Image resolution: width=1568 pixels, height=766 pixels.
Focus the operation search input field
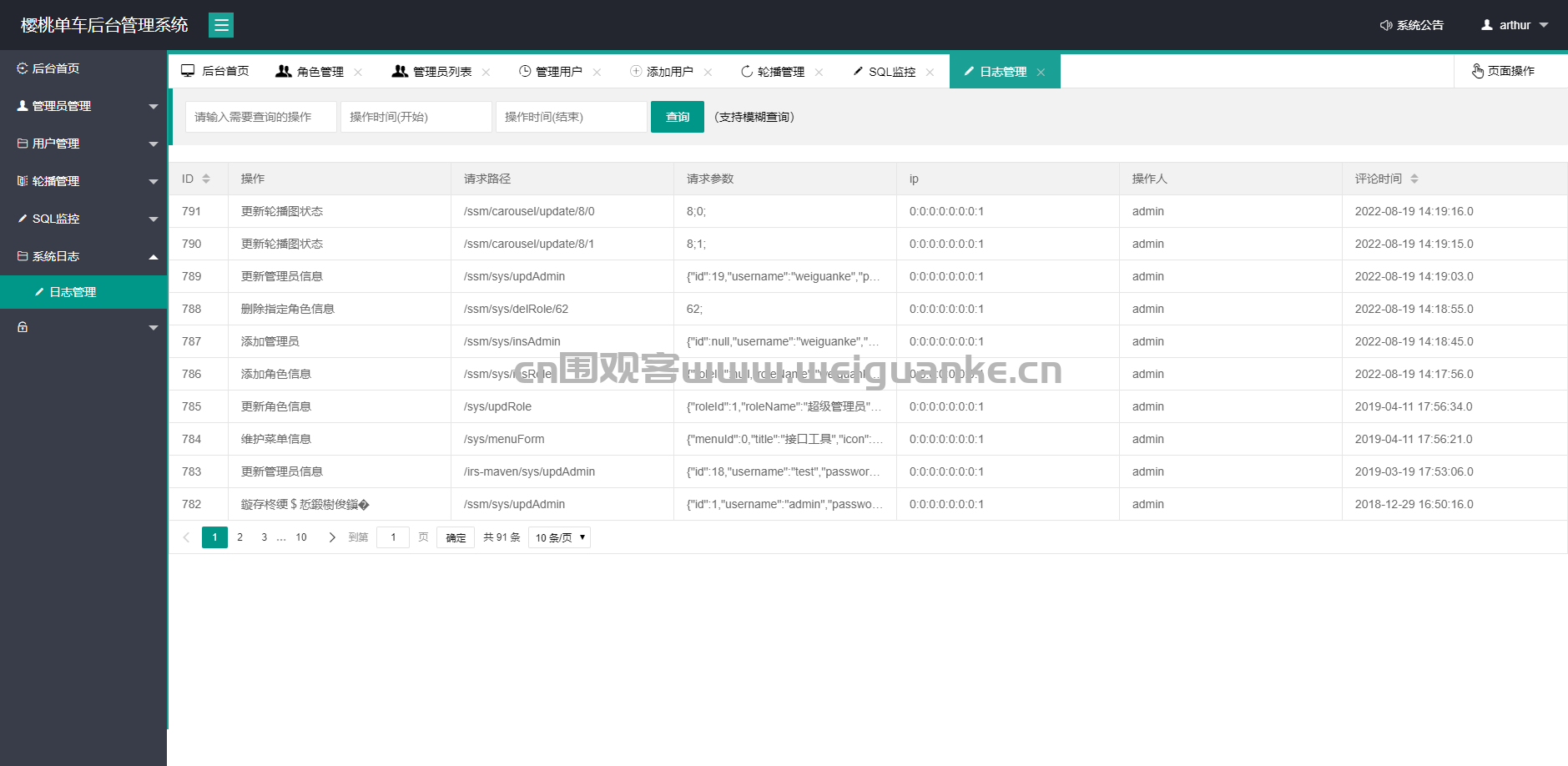tap(261, 117)
